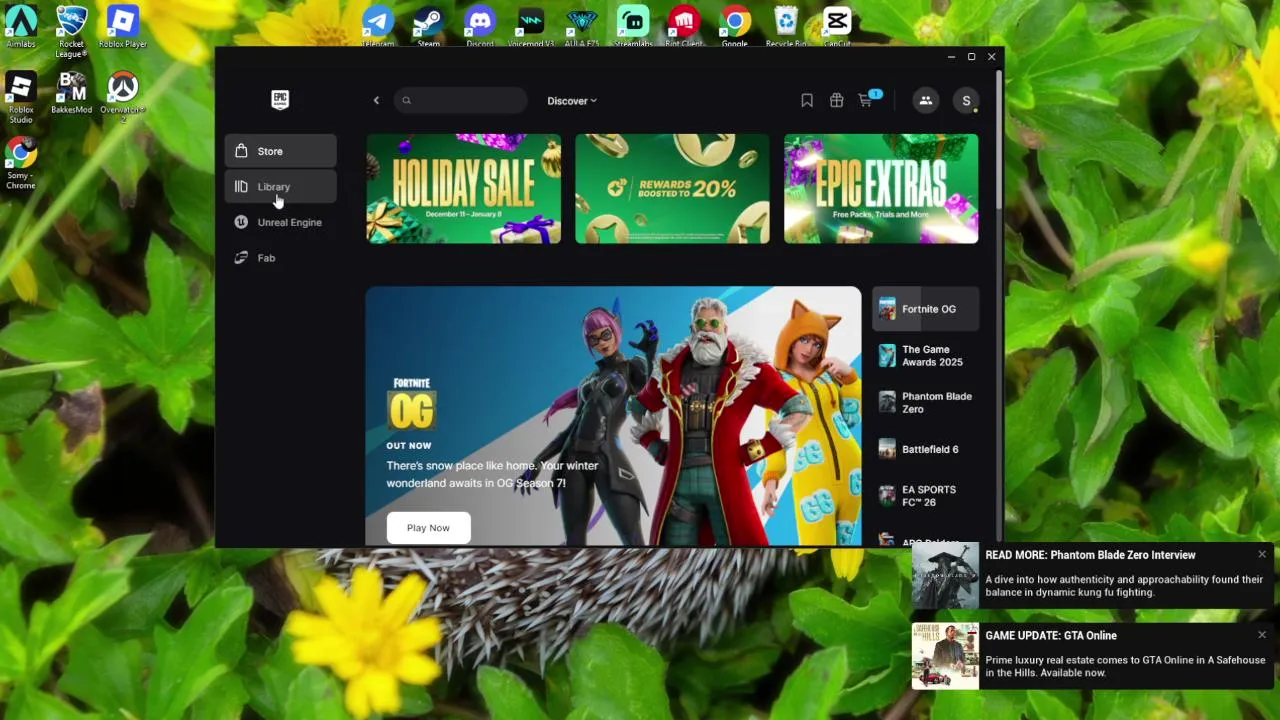Launch Telegram from the desktop

377,26
